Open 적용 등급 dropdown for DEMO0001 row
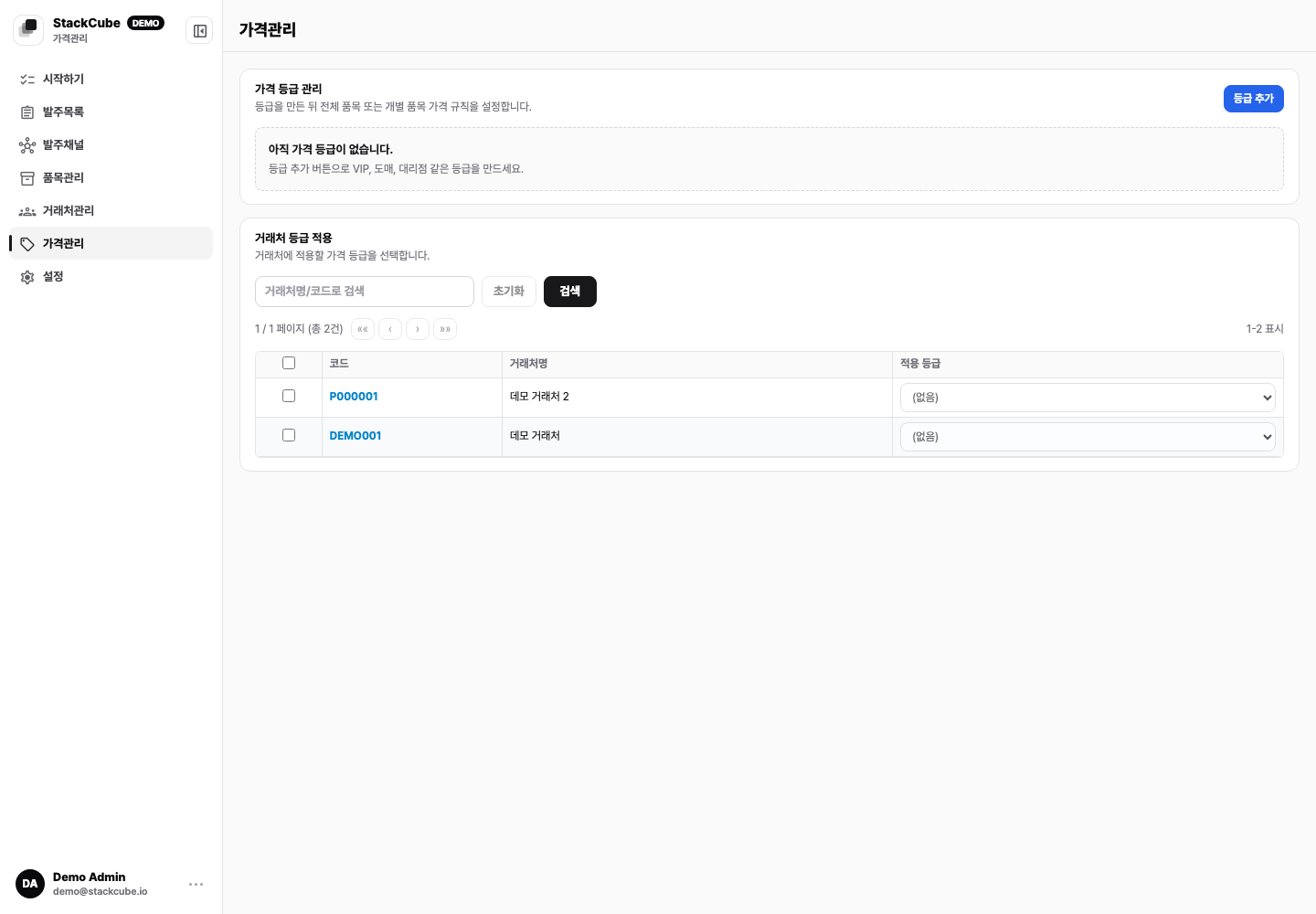 (x=1088, y=437)
